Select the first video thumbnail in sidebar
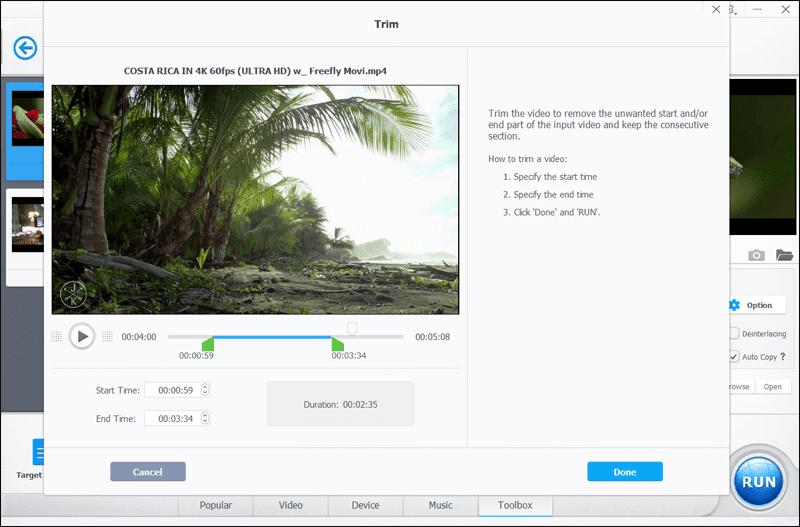This screenshot has width=800, height=527. click(x=28, y=118)
